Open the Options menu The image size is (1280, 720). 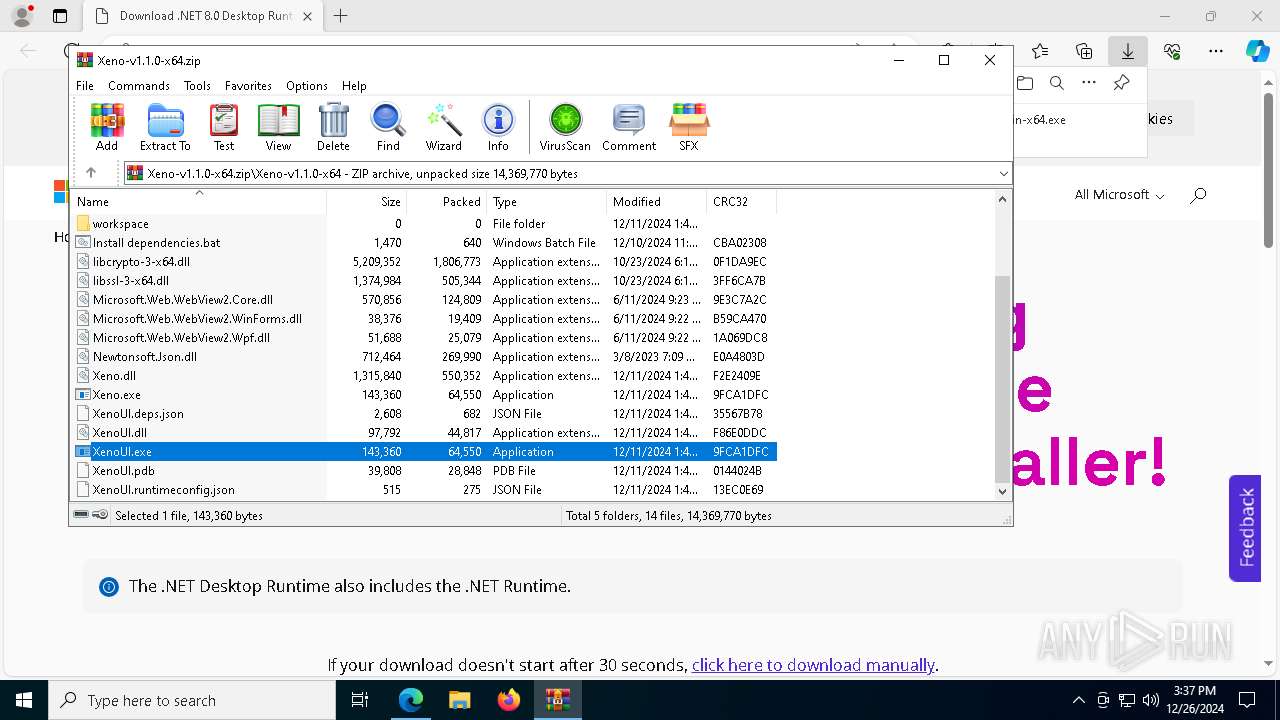coord(307,86)
